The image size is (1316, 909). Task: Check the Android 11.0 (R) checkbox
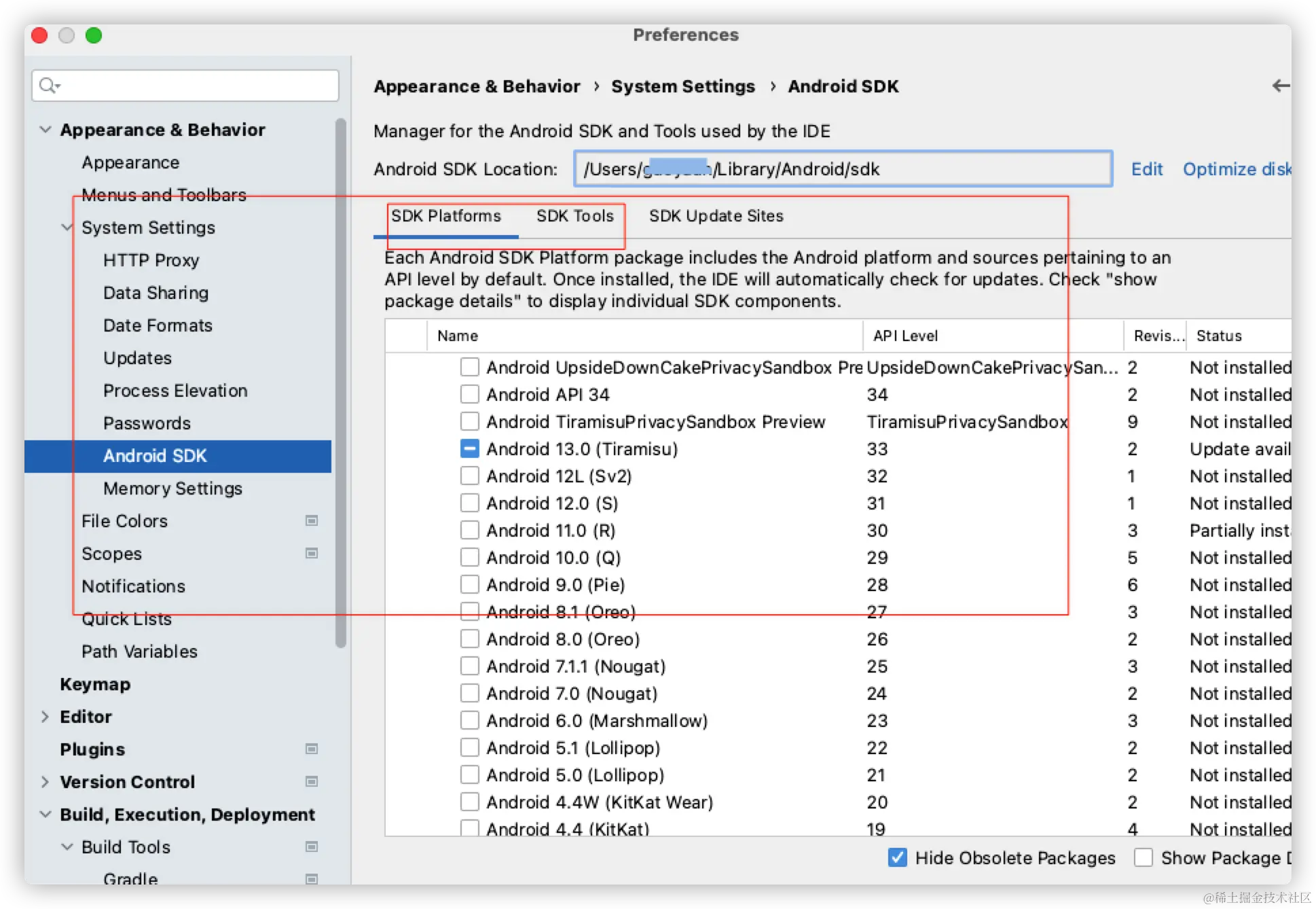tap(469, 531)
